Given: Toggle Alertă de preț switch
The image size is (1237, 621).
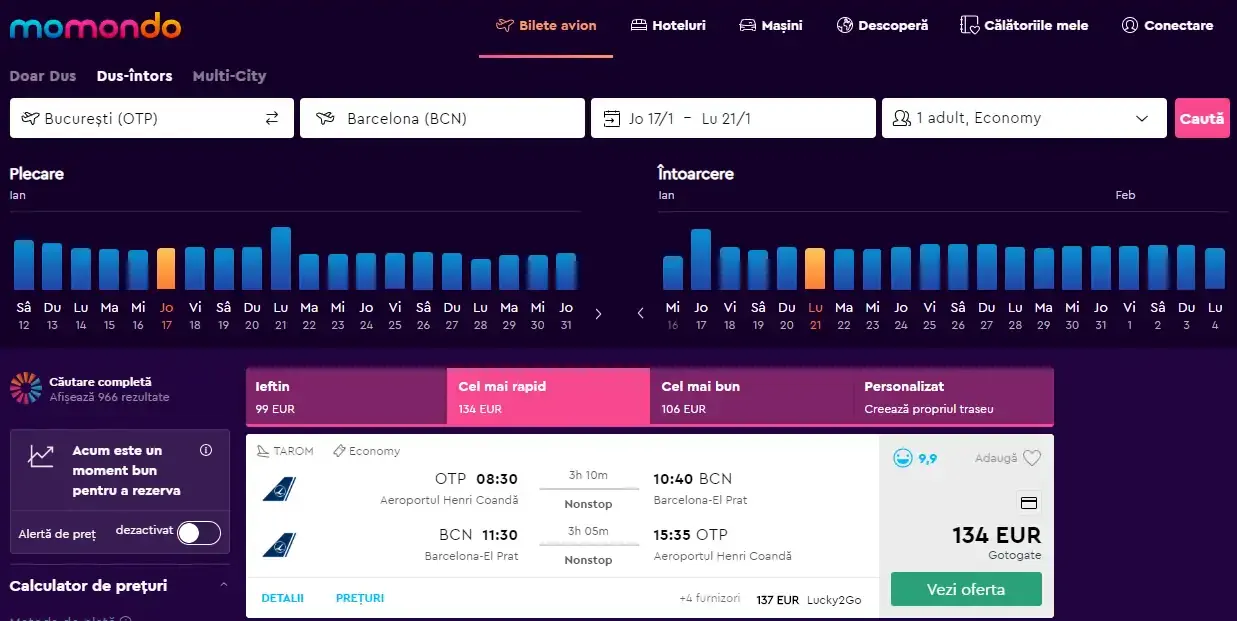Looking at the screenshot, I should point(198,533).
